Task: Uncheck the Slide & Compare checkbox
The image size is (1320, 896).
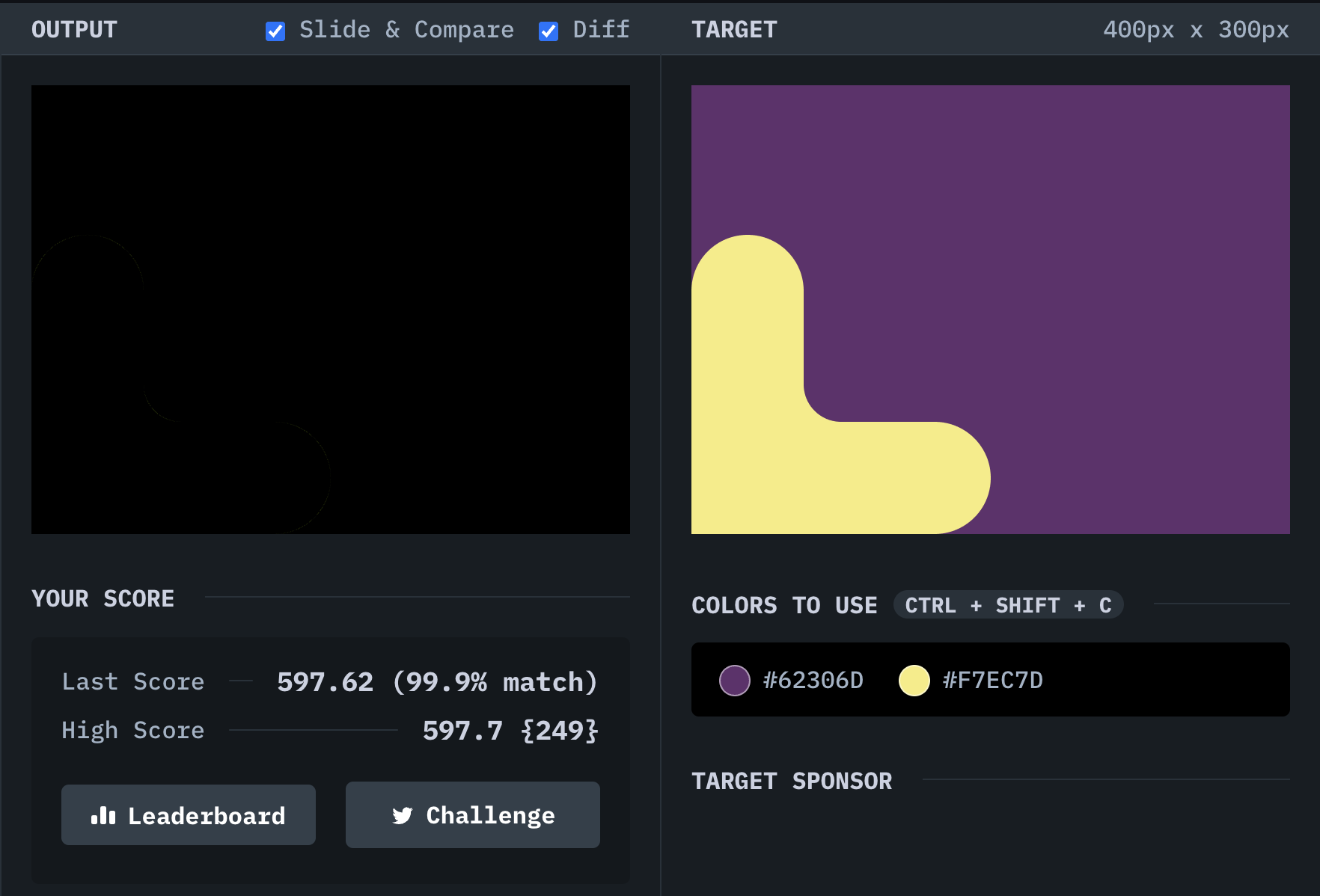Action: tap(275, 31)
